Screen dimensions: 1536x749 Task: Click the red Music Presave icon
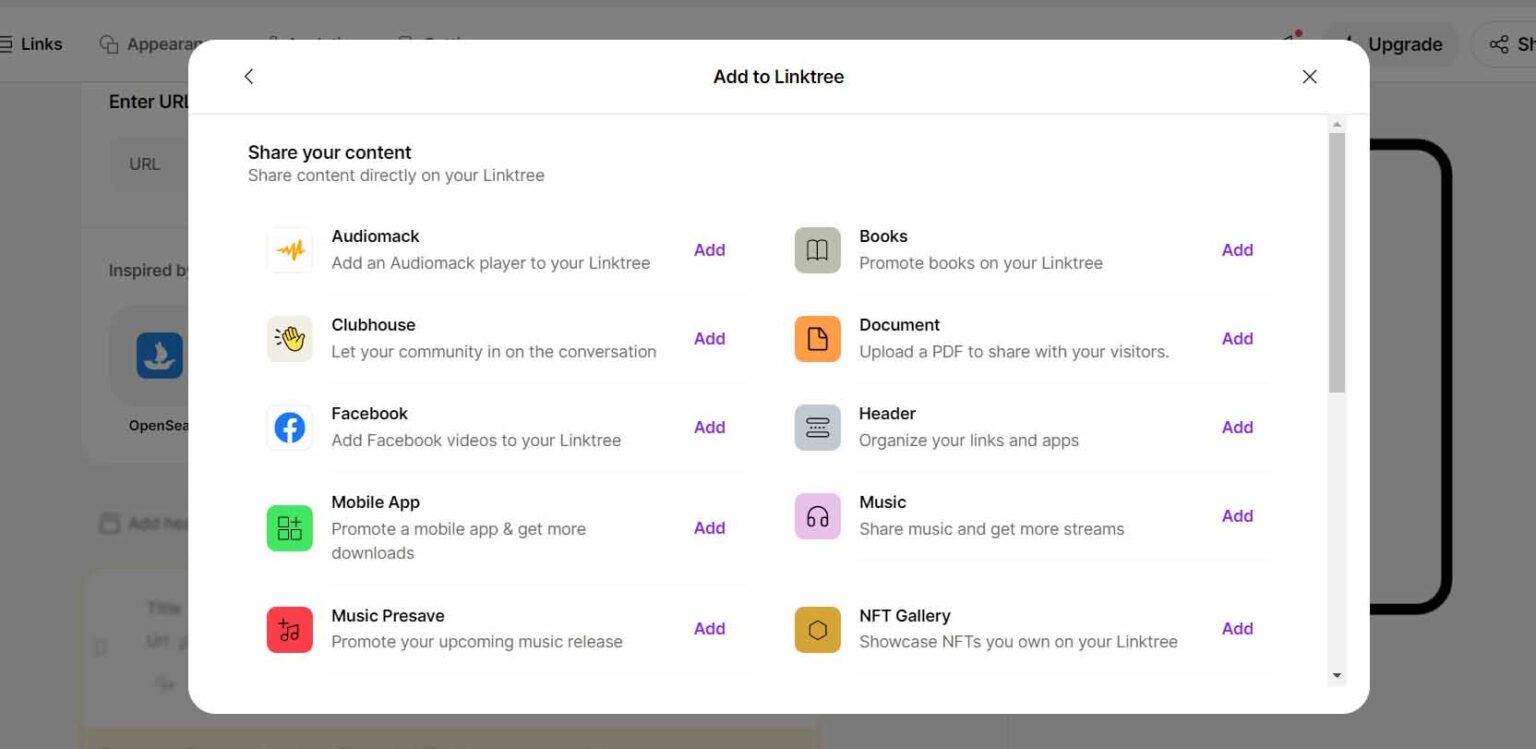click(290, 630)
